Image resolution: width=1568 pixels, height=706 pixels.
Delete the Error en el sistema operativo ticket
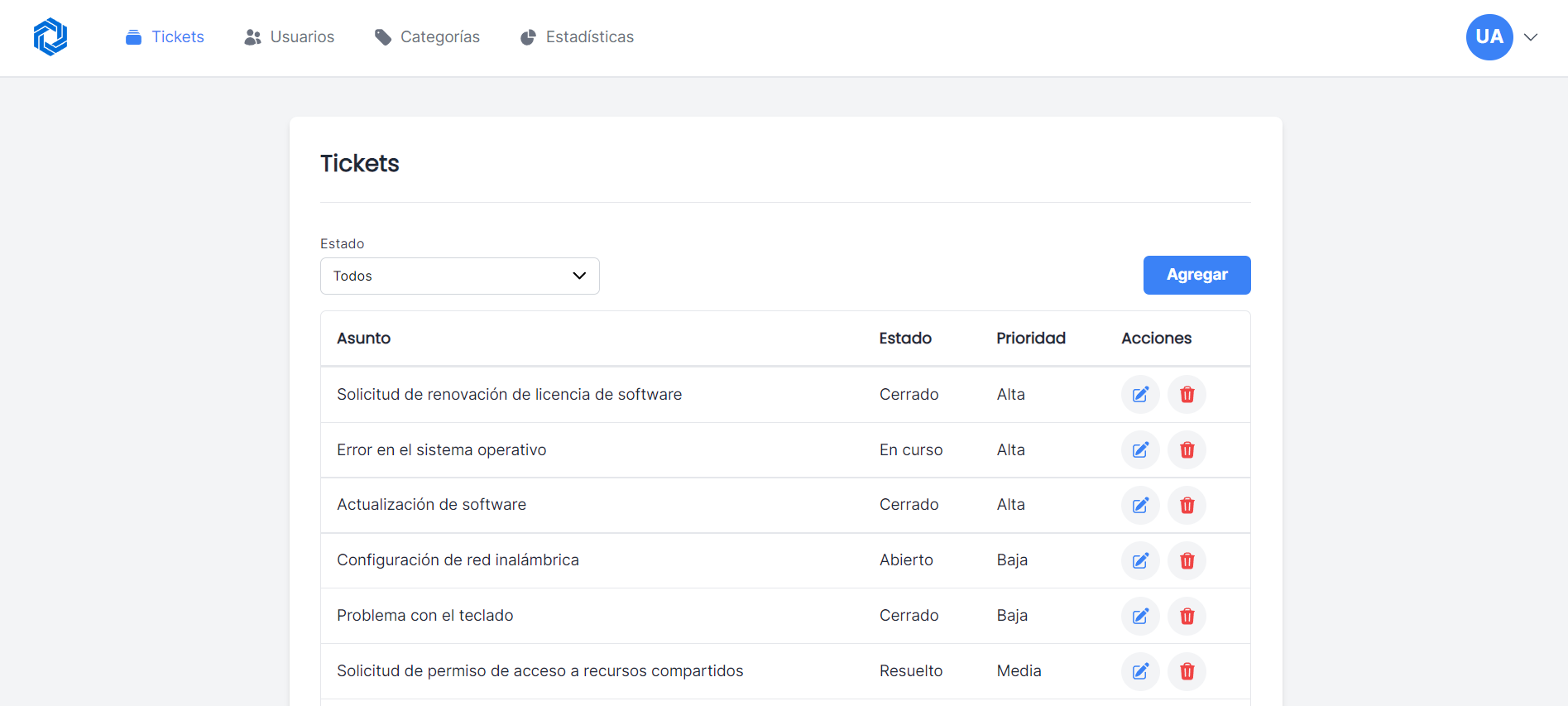(1187, 450)
